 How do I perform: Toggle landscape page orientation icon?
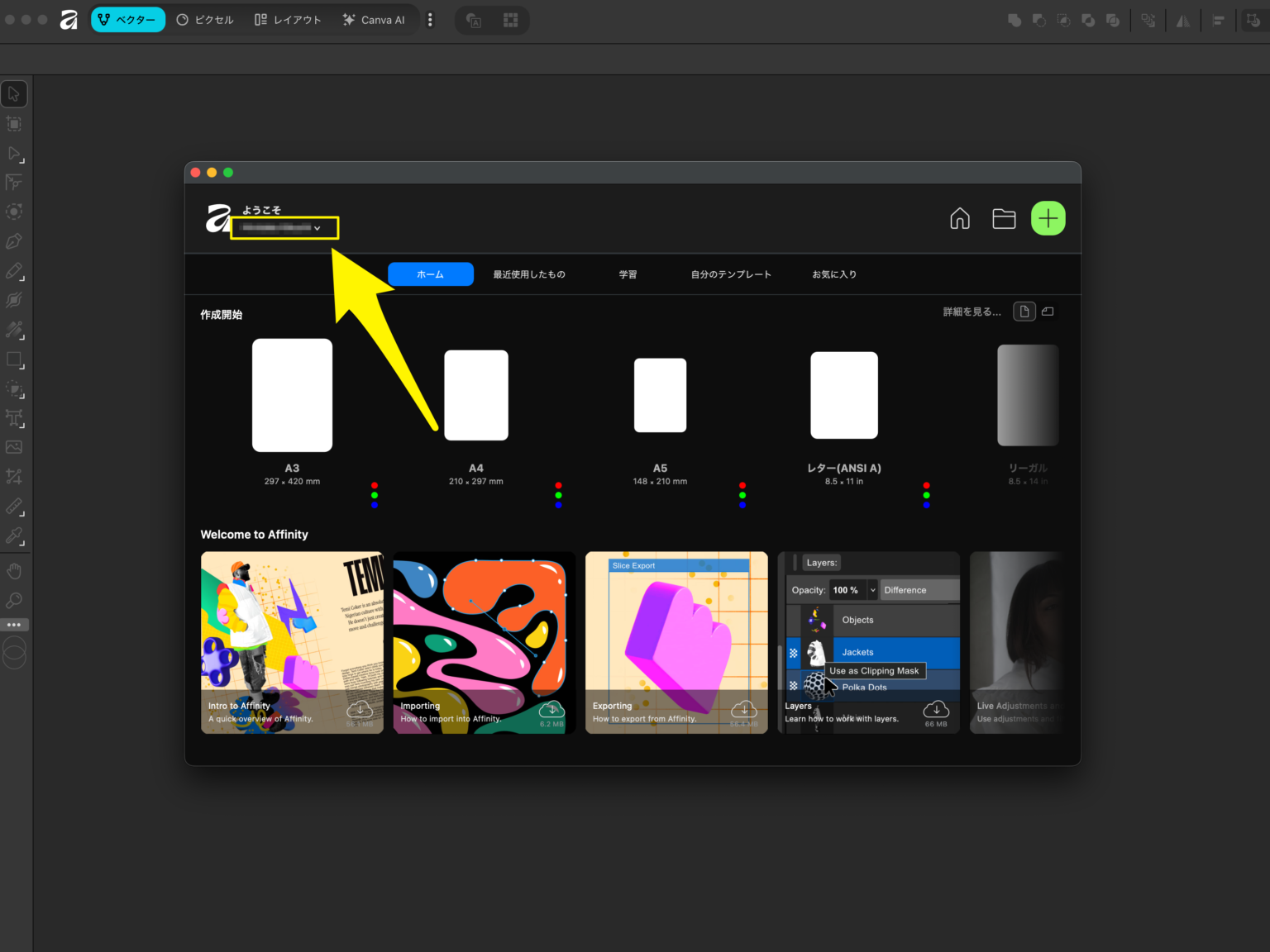point(1048,312)
